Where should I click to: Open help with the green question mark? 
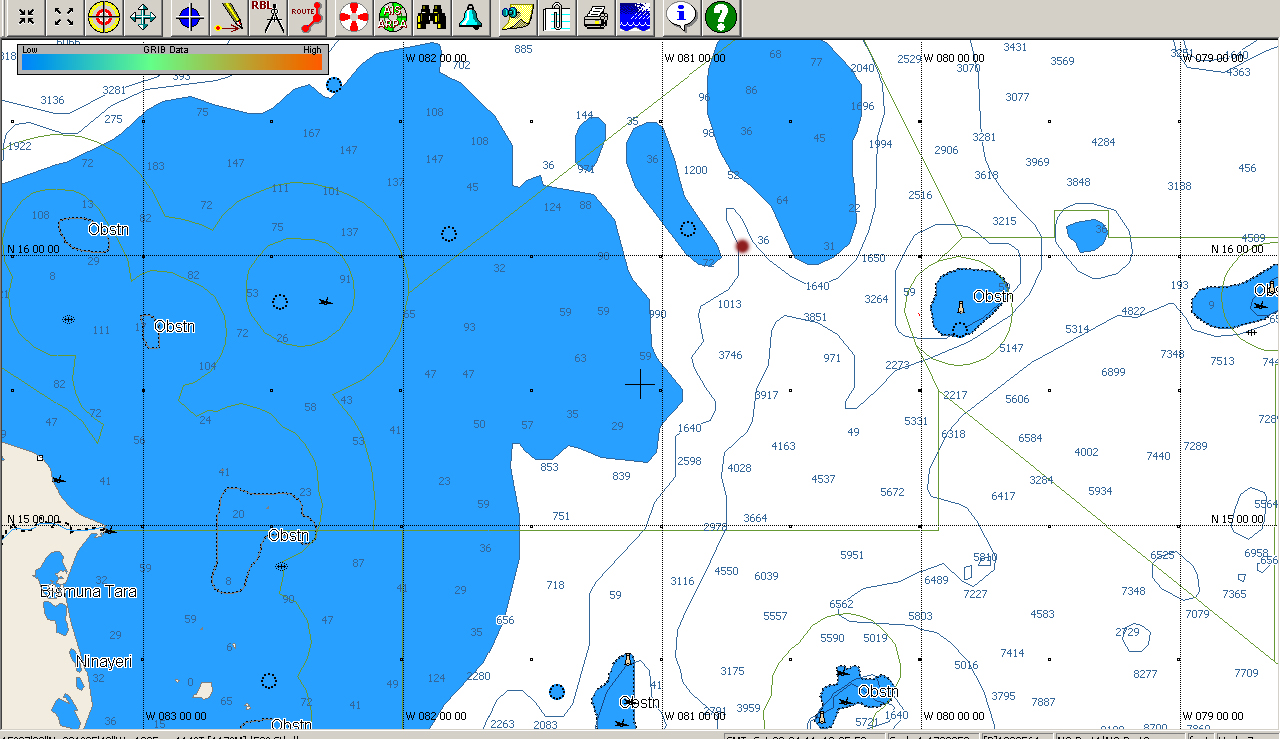tap(721, 17)
